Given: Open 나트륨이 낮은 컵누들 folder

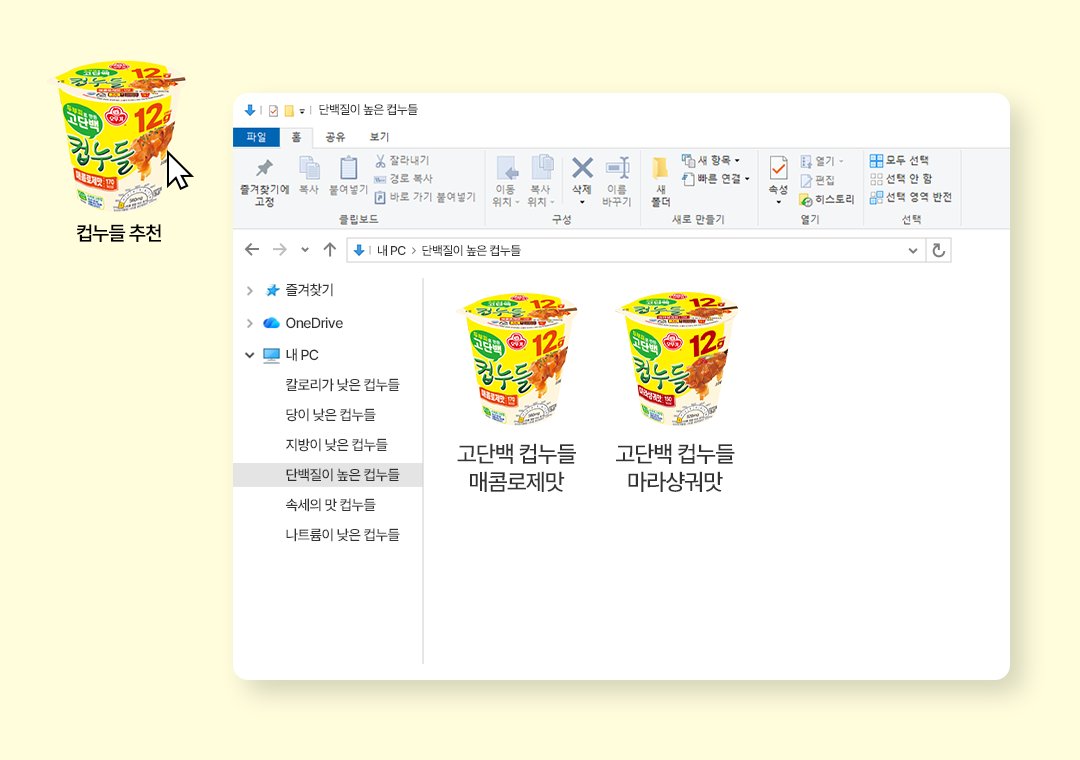Looking at the screenshot, I should click(342, 534).
